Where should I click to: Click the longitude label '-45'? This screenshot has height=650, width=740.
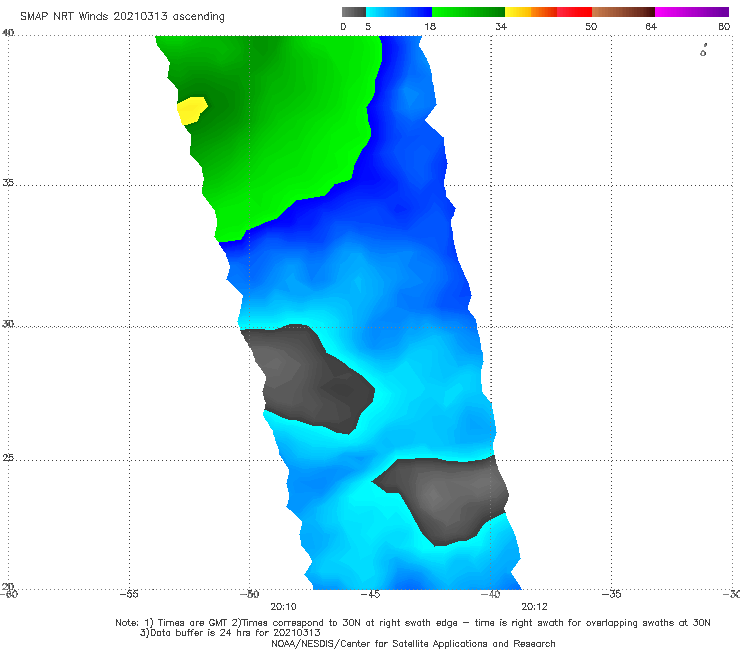pos(370,594)
